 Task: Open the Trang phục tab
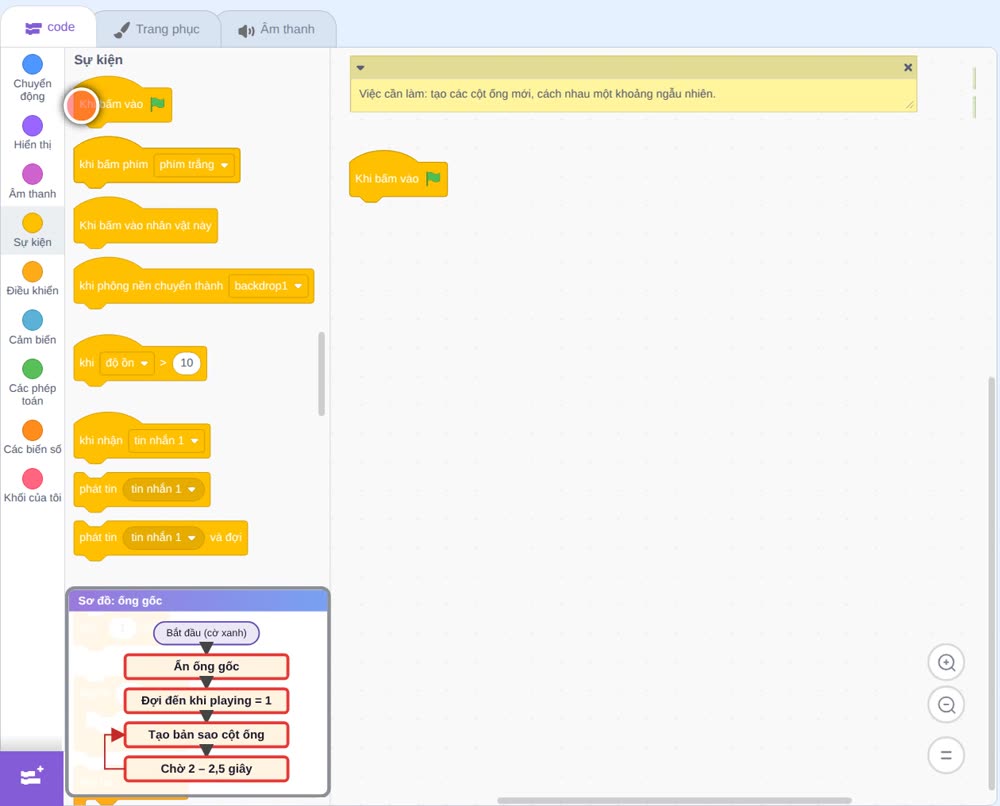coord(157,29)
